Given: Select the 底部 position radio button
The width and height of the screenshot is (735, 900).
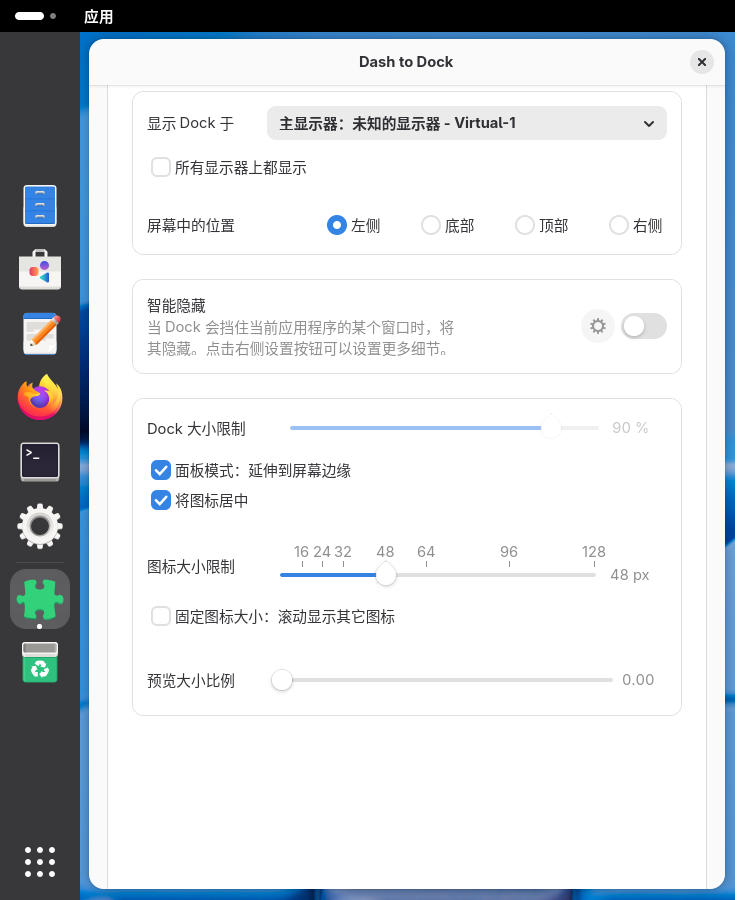Looking at the screenshot, I should tap(430, 226).
